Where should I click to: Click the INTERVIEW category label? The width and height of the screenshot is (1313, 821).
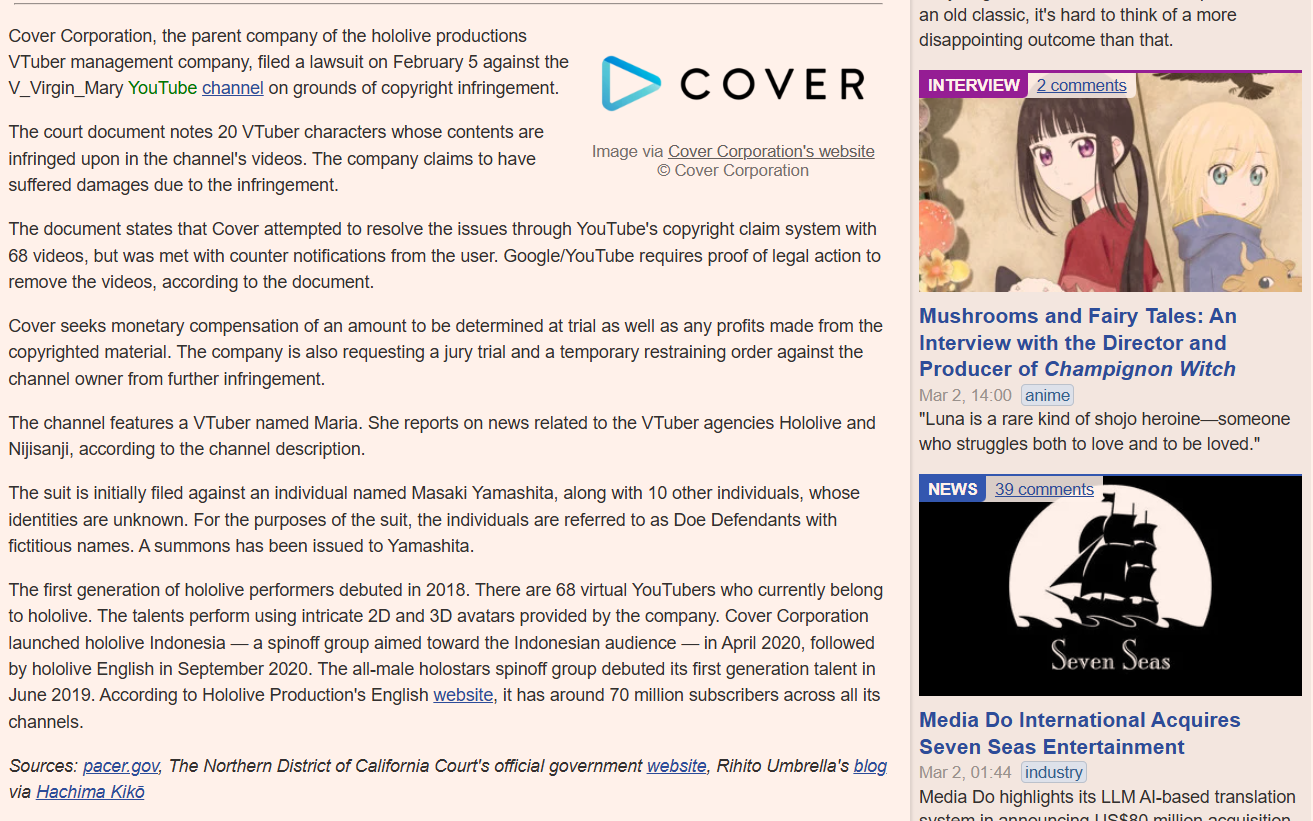click(974, 86)
